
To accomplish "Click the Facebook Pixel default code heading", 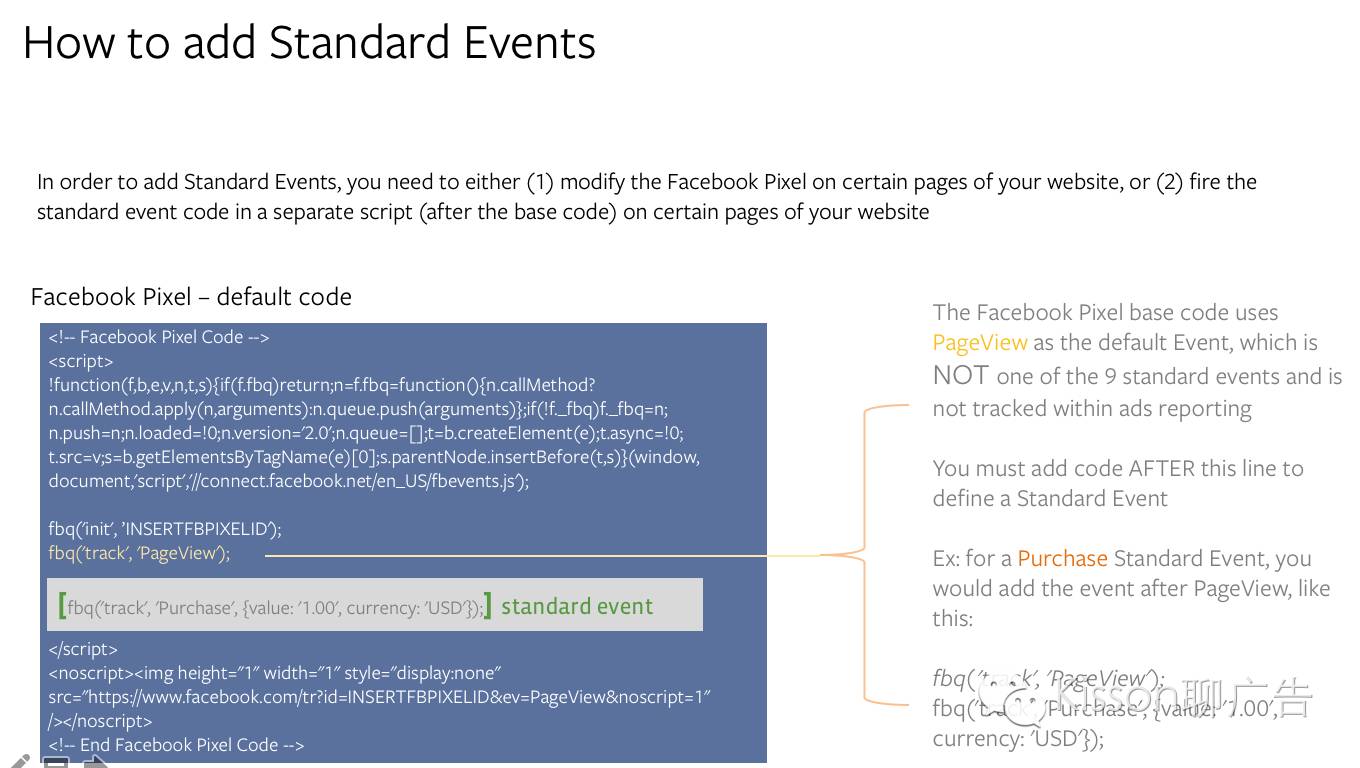I will pyautogui.click(x=191, y=297).
